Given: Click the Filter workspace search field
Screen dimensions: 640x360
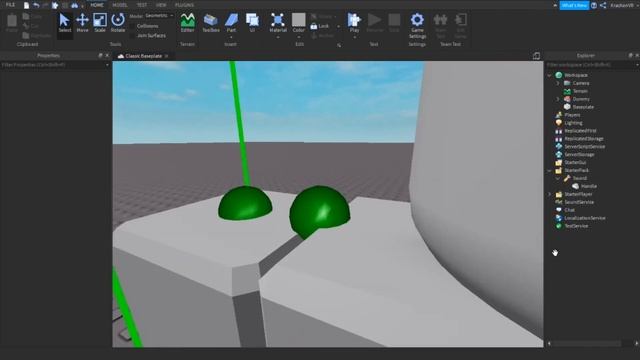Looking at the screenshot, I should tap(592, 65).
